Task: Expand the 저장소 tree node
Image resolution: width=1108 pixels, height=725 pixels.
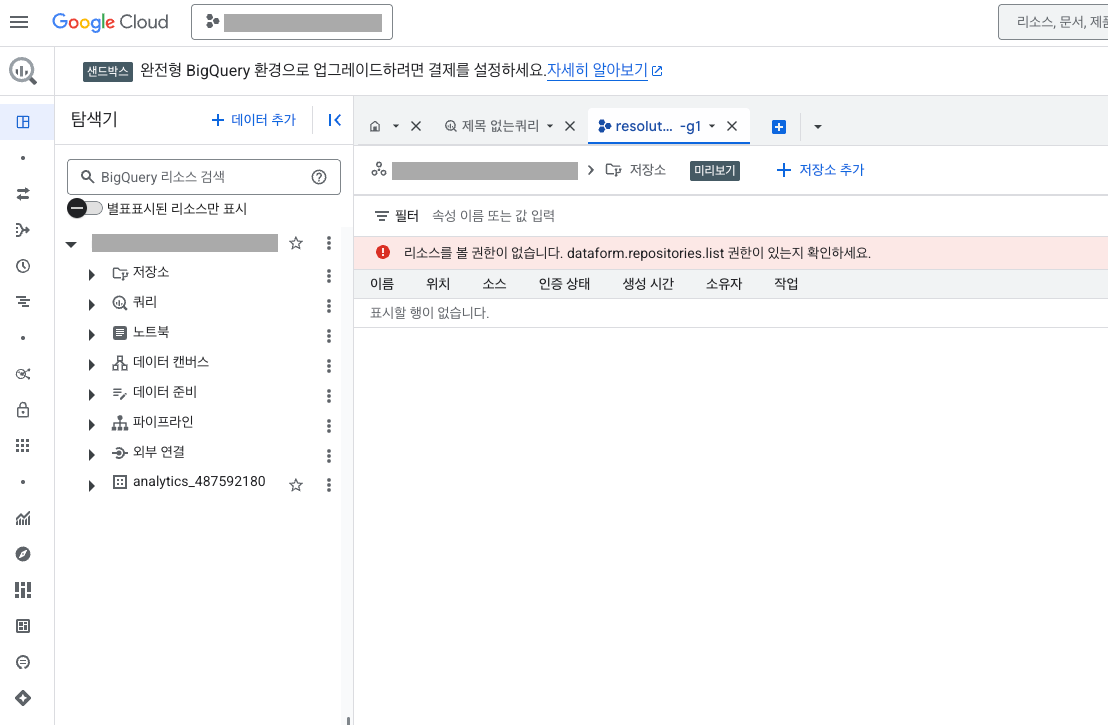Action: pyautogui.click(x=91, y=274)
